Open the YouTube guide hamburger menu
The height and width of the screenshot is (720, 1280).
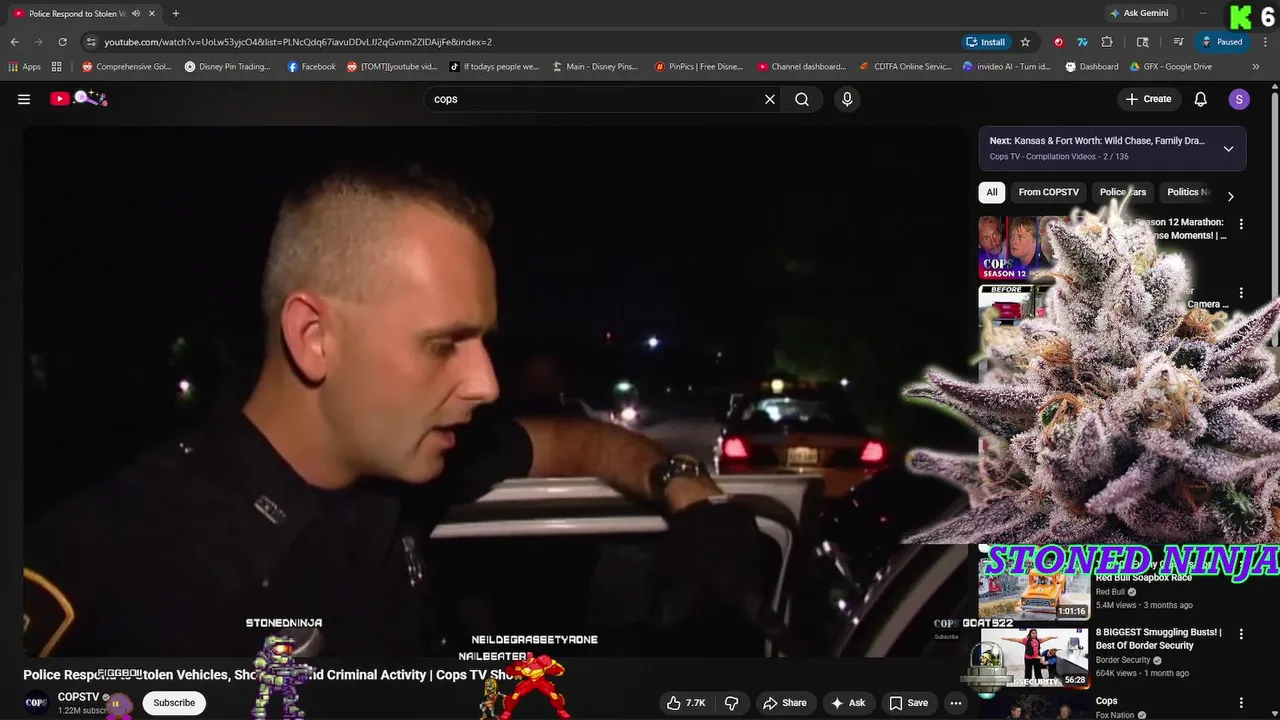(x=24, y=99)
